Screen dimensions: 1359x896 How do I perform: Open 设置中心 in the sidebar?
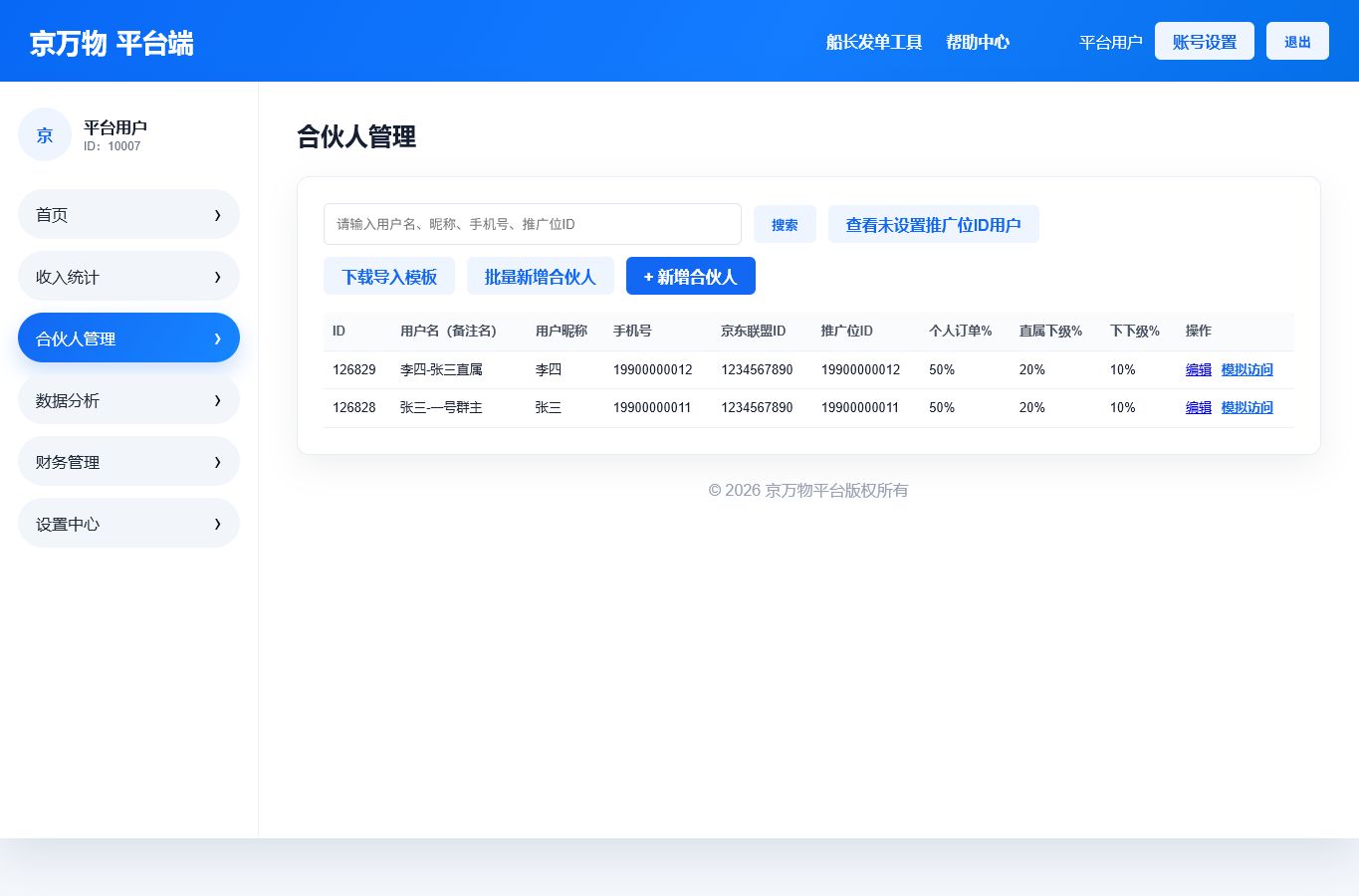tap(128, 523)
